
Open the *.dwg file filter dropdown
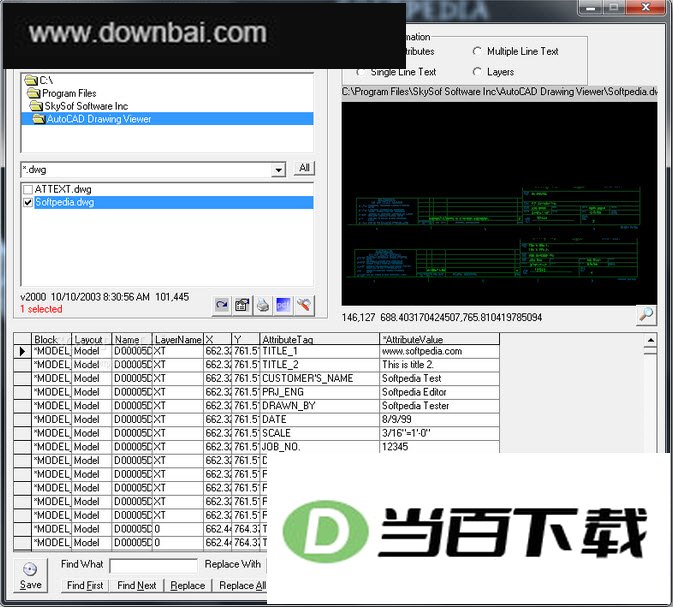click(279, 170)
